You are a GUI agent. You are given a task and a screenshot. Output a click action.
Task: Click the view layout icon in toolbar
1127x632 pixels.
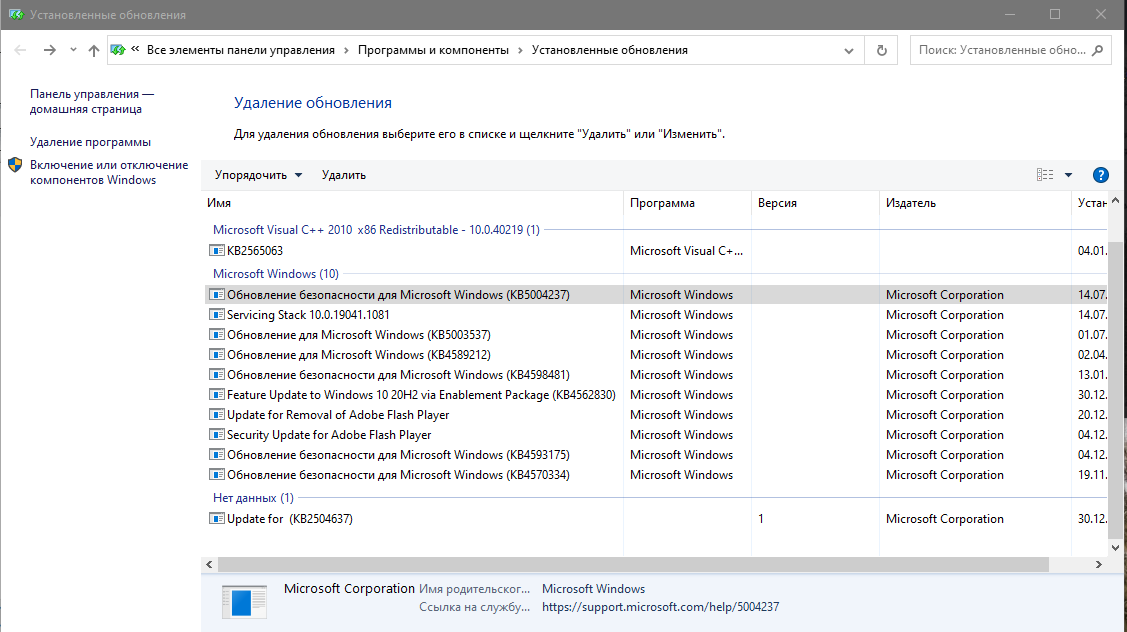pyautogui.click(x=1045, y=175)
